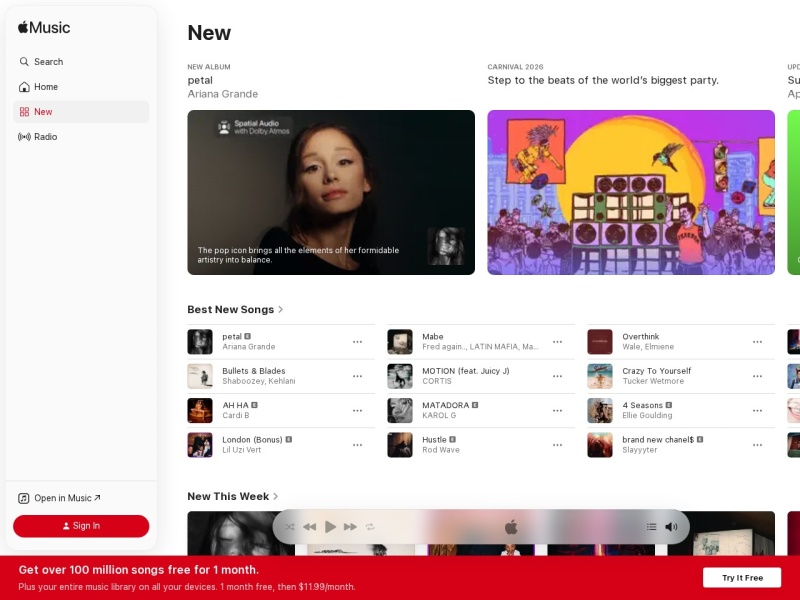Viewport: 800px width, 600px height.
Task: Click the MATADORA artwork thumbnail
Action: pos(400,410)
